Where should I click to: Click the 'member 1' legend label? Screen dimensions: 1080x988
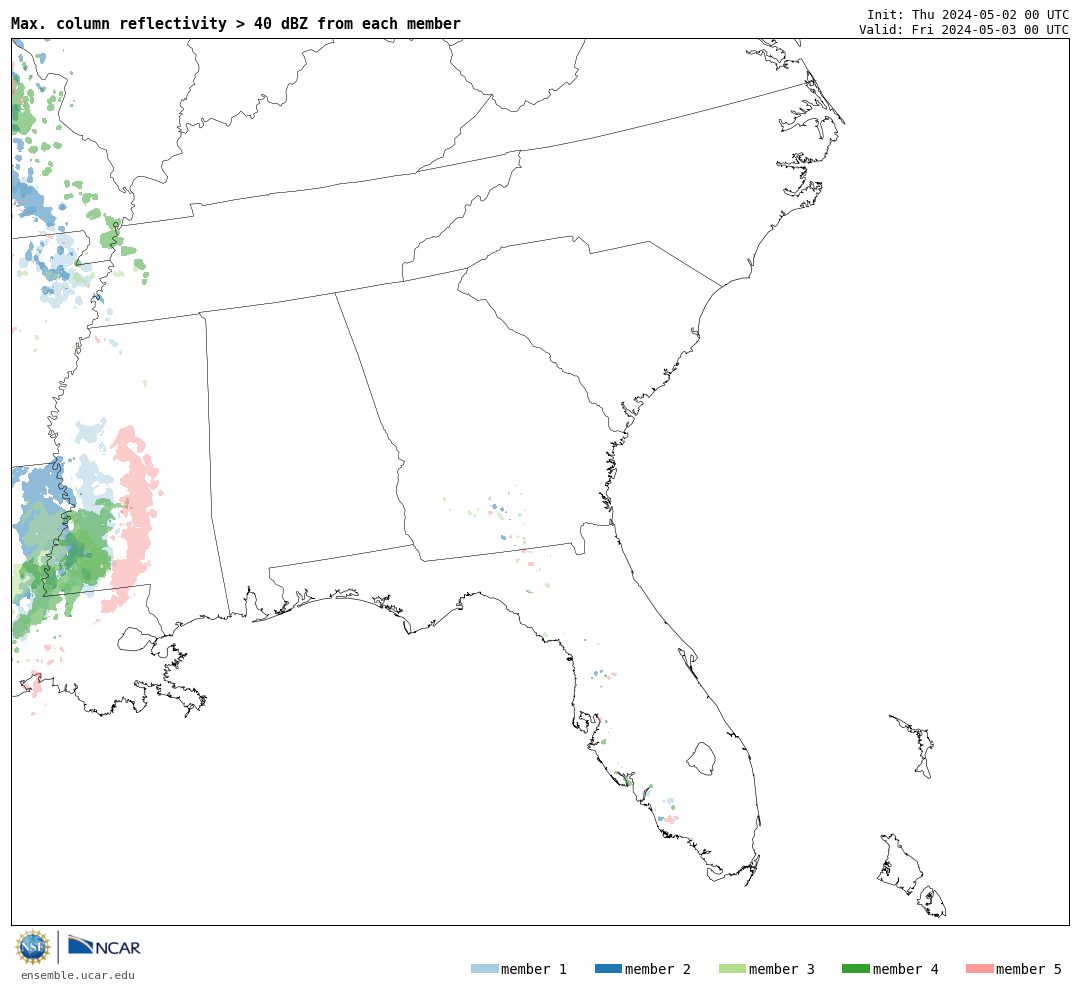534,969
